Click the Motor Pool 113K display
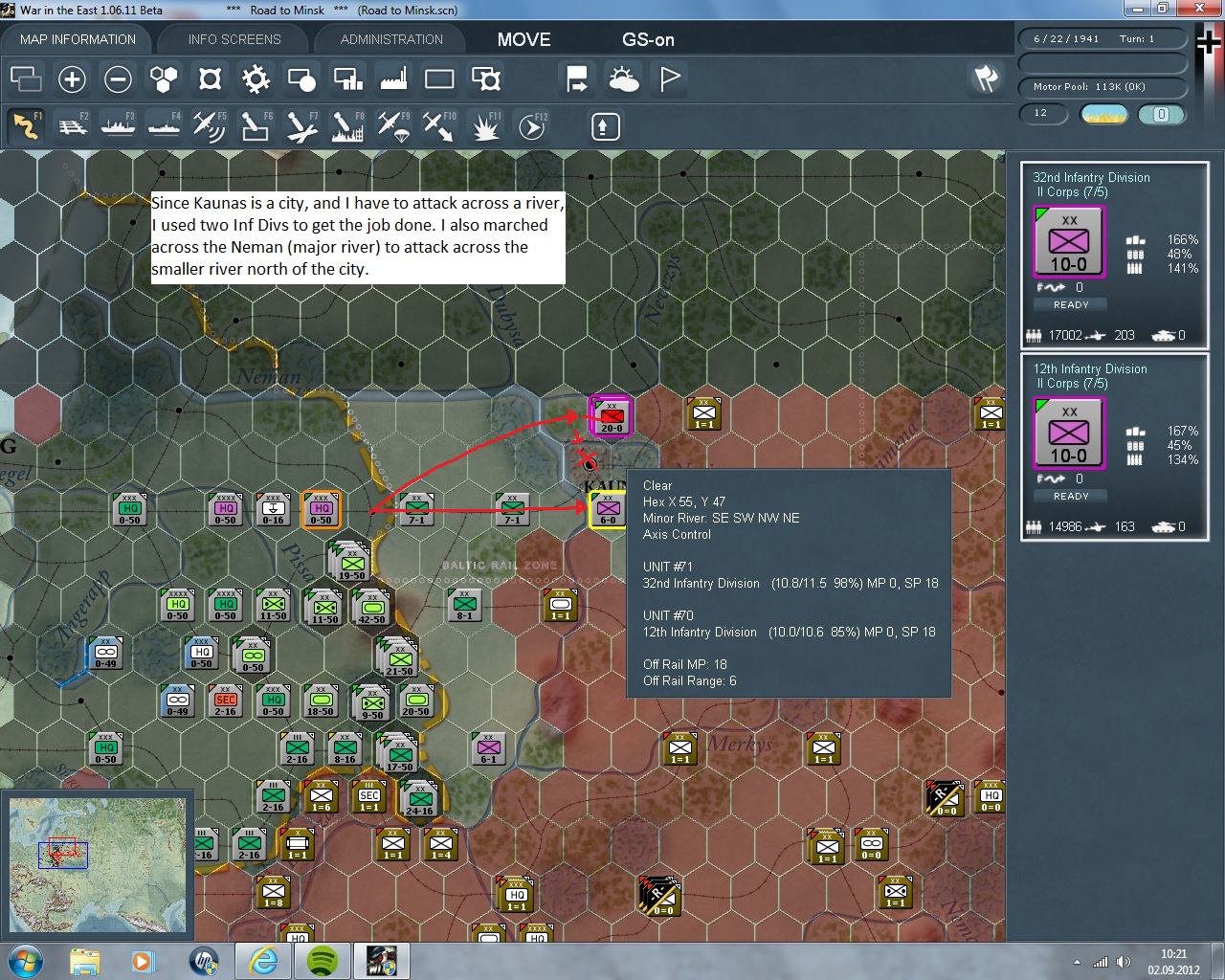The height and width of the screenshot is (980, 1225). (x=1101, y=87)
